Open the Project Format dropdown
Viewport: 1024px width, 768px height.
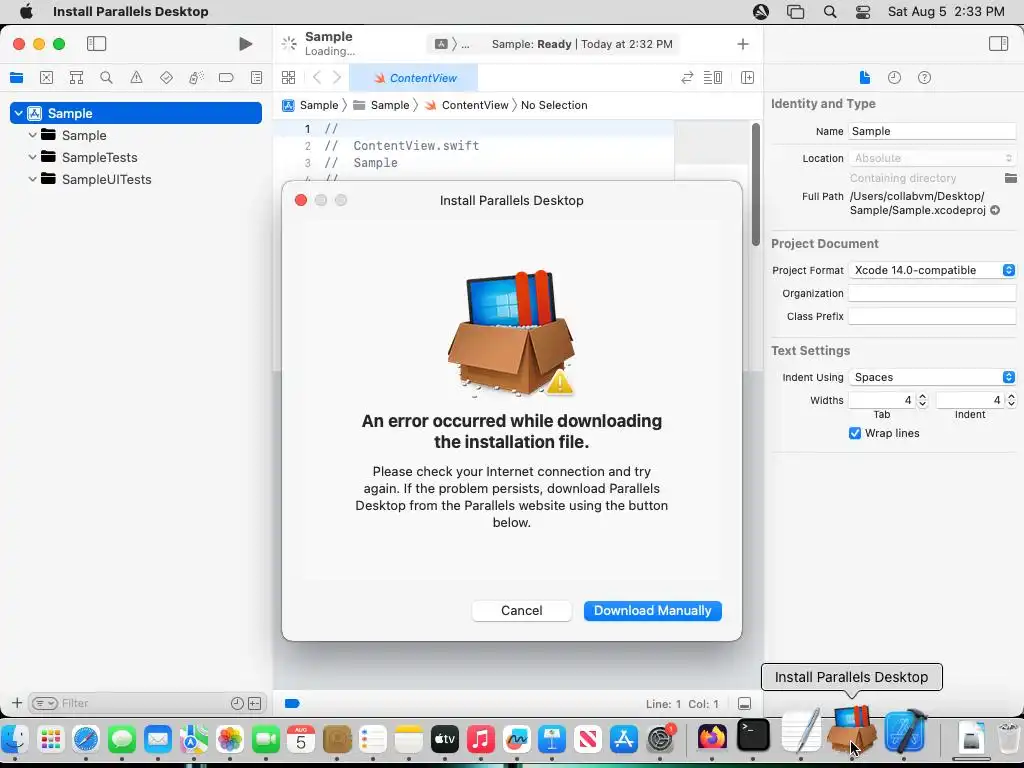(932, 270)
